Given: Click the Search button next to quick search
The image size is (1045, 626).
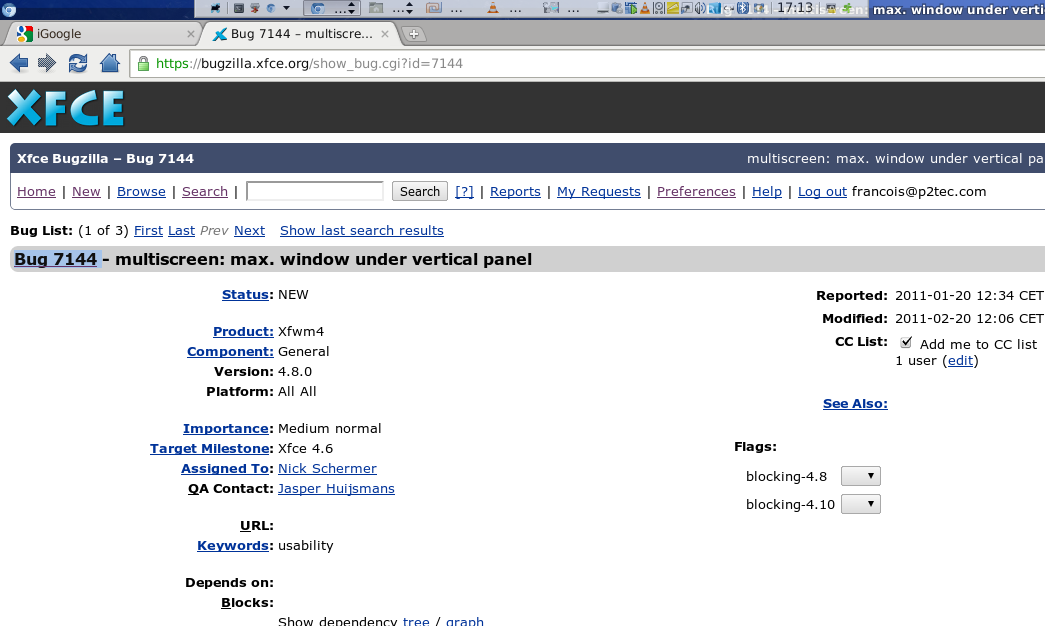Looking at the screenshot, I should (419, 191).
